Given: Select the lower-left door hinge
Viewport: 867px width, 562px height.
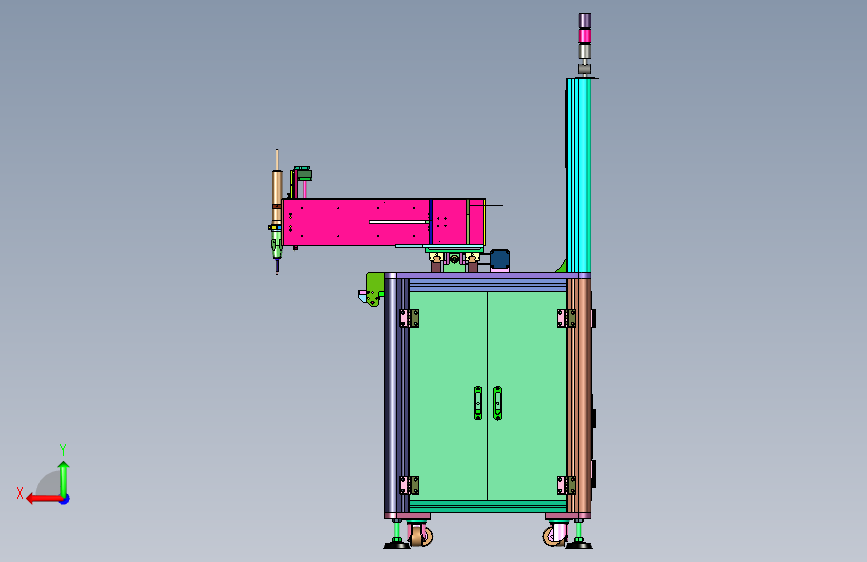Looking at the screenshot, I should click(x=409, y=485).
